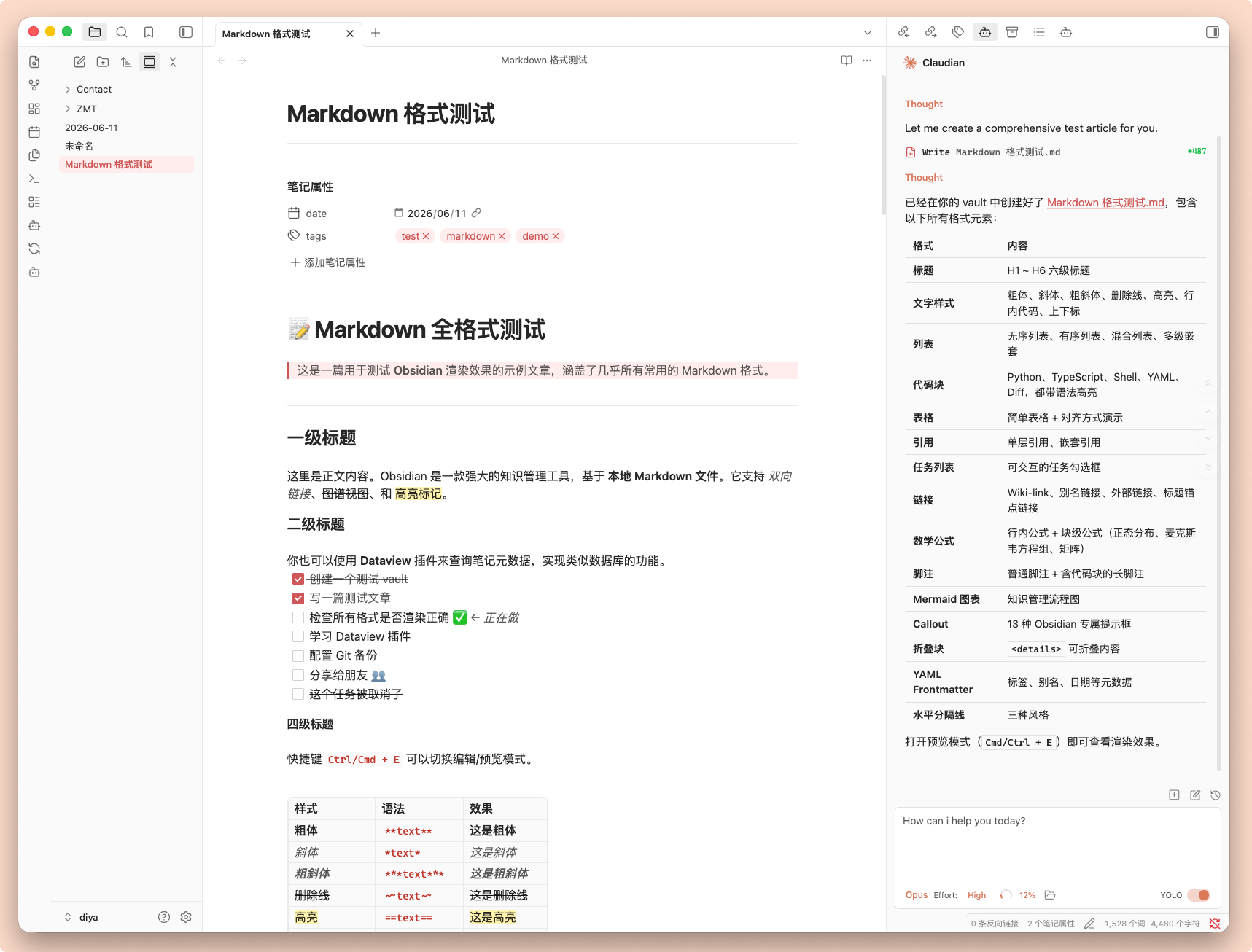The height and width of the screenshot is (952, 1252).
Task: Click the Claudian chat scrollbar
Action: tap(1218, 452)
